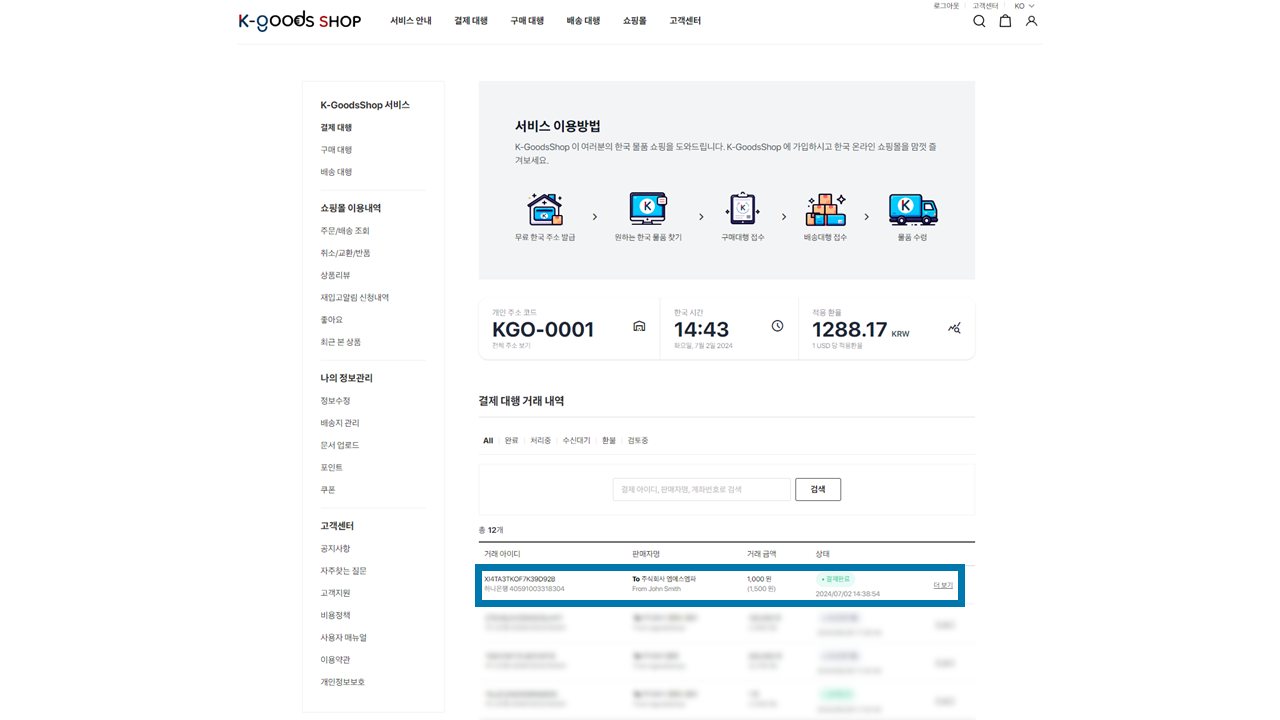Open the user account profile icon
Image resolution: width=1280 pixels, height=720 pixels.
(x=1031, y=21)
